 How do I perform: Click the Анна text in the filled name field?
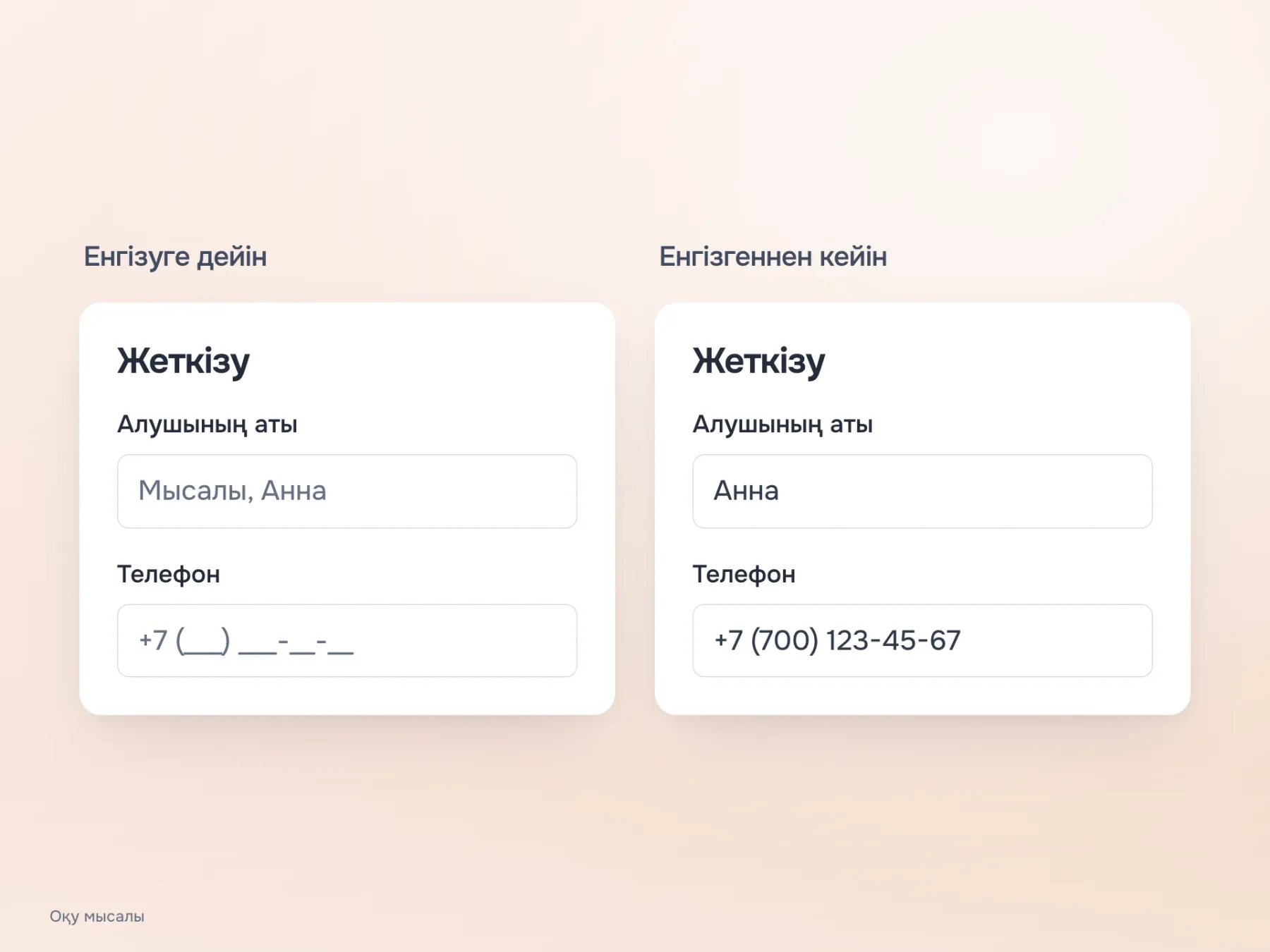[746, 491]
